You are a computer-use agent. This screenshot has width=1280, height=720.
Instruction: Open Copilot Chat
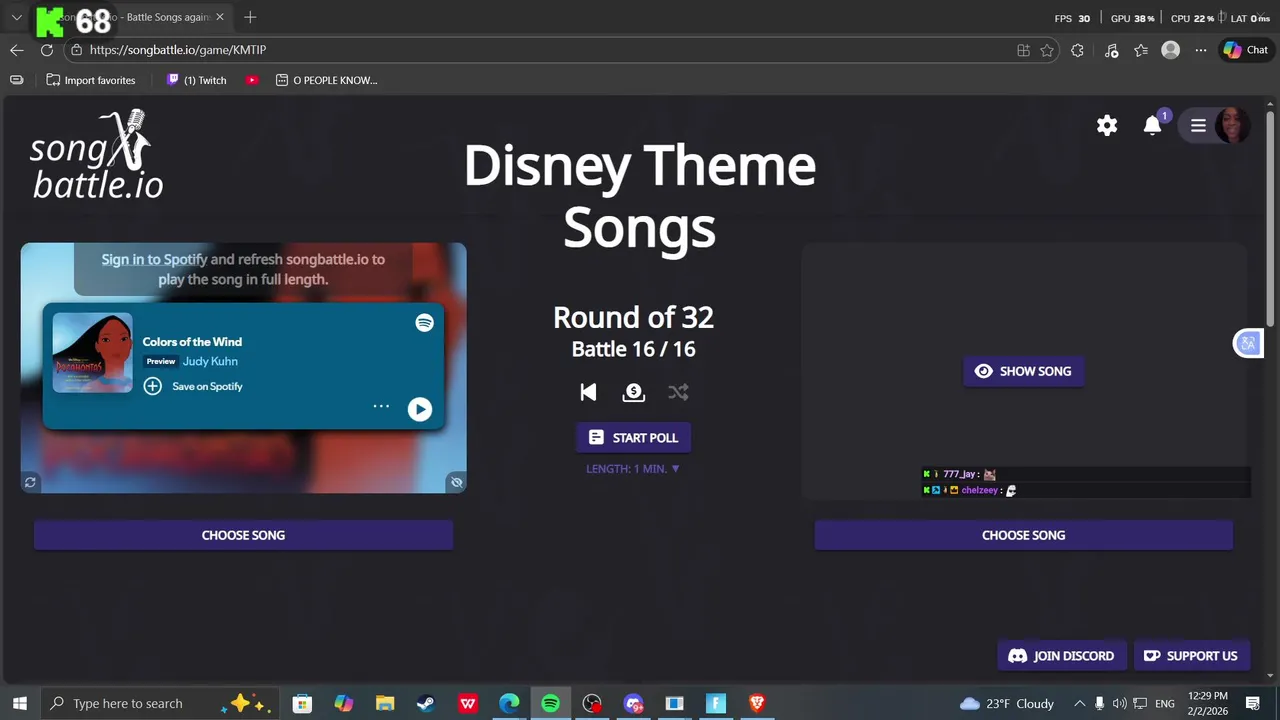pos(1246,50)
